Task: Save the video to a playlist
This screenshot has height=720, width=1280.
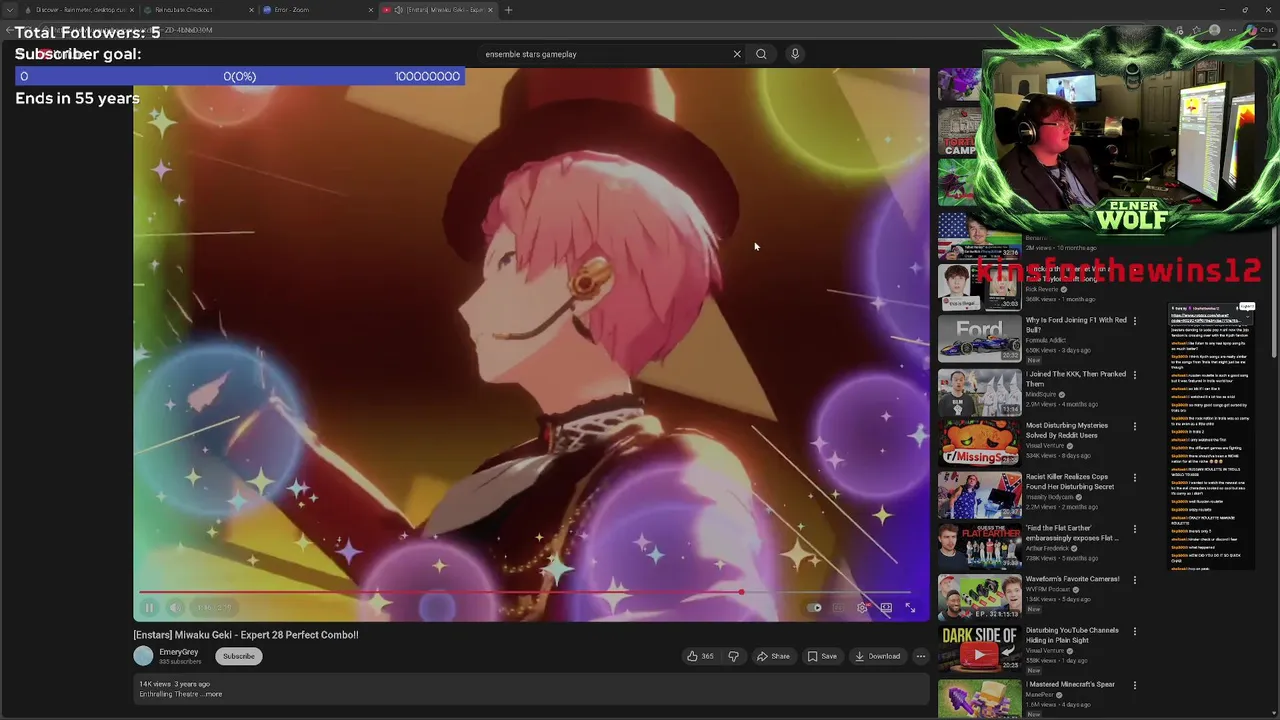Action: click(x=822, y=656)
